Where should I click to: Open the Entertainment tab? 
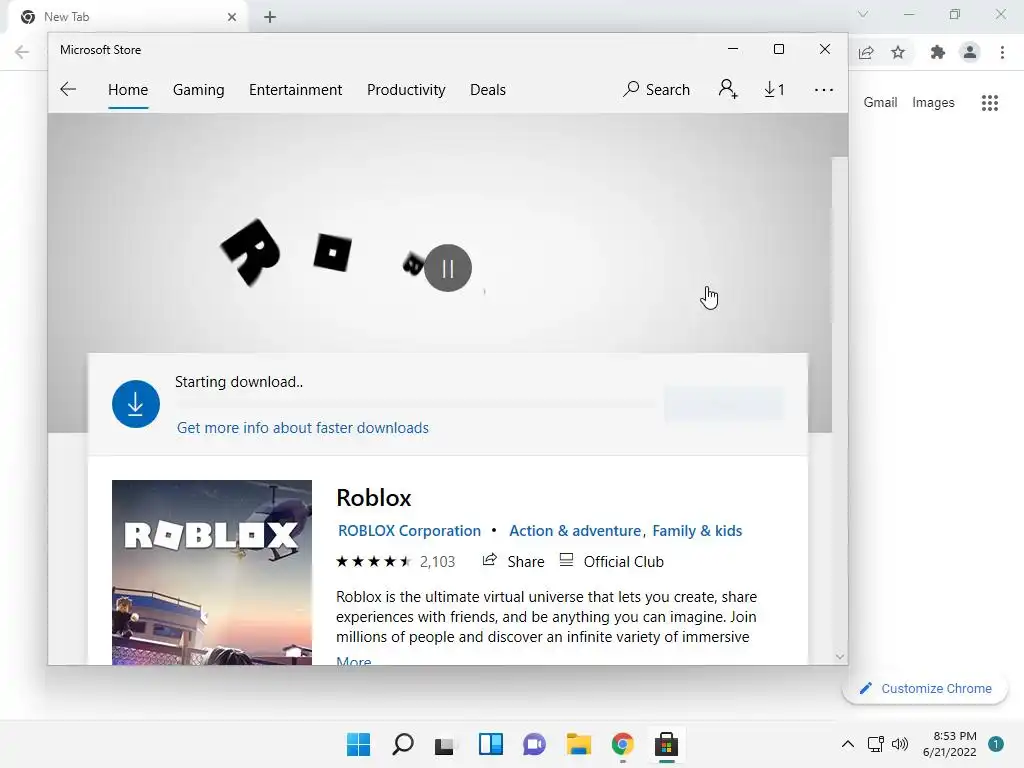click(x=295, y=89)
